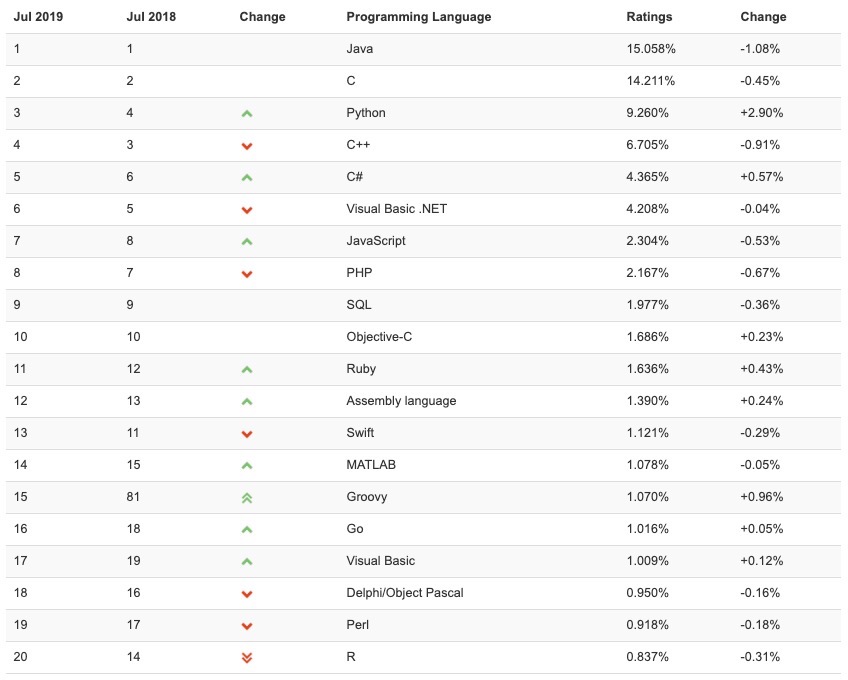Click the double red down arrow for R

click(x=247, y=657)
